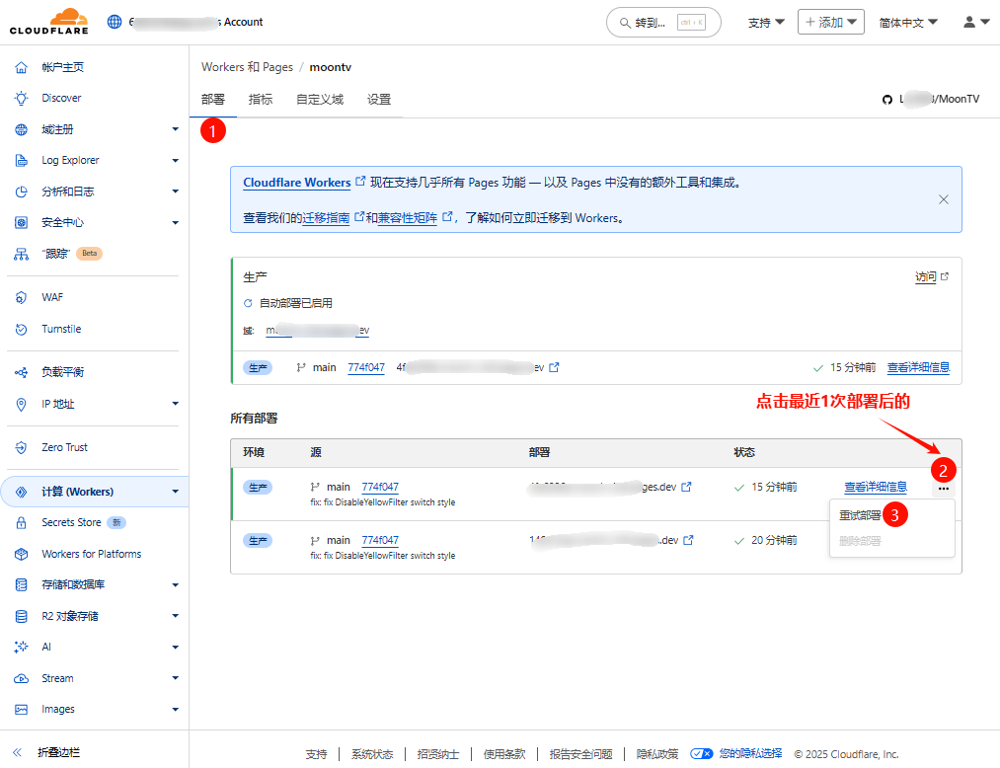
Task: Open the 支持 dropdown in header
Action: coord(766,22)
